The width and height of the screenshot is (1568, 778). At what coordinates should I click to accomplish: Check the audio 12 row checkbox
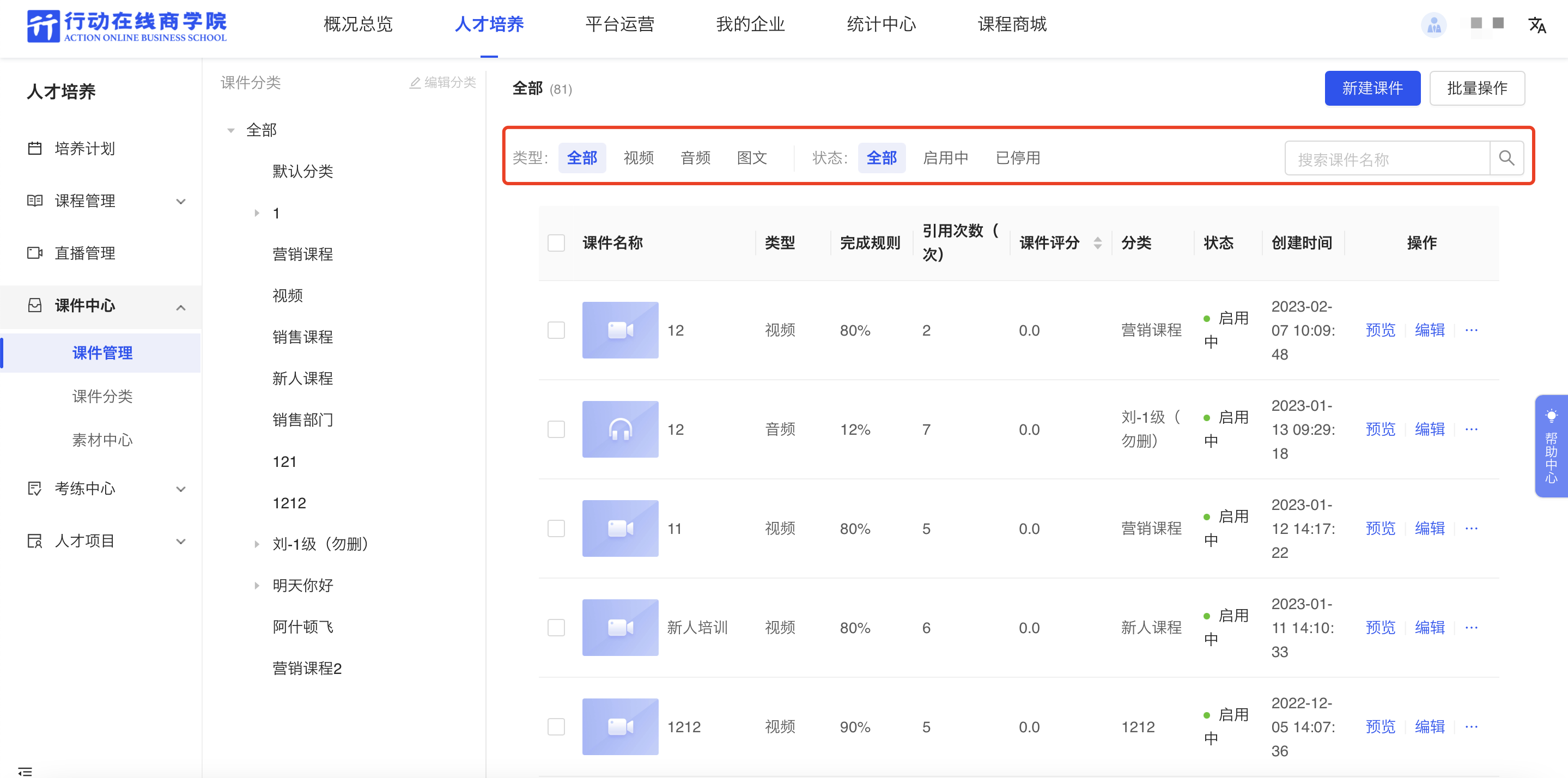point(556,429)
